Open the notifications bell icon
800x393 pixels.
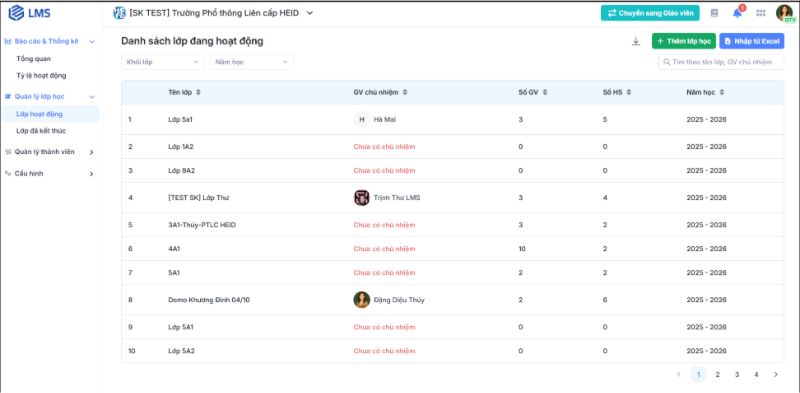pyautogui.click(x=737, y=13)
